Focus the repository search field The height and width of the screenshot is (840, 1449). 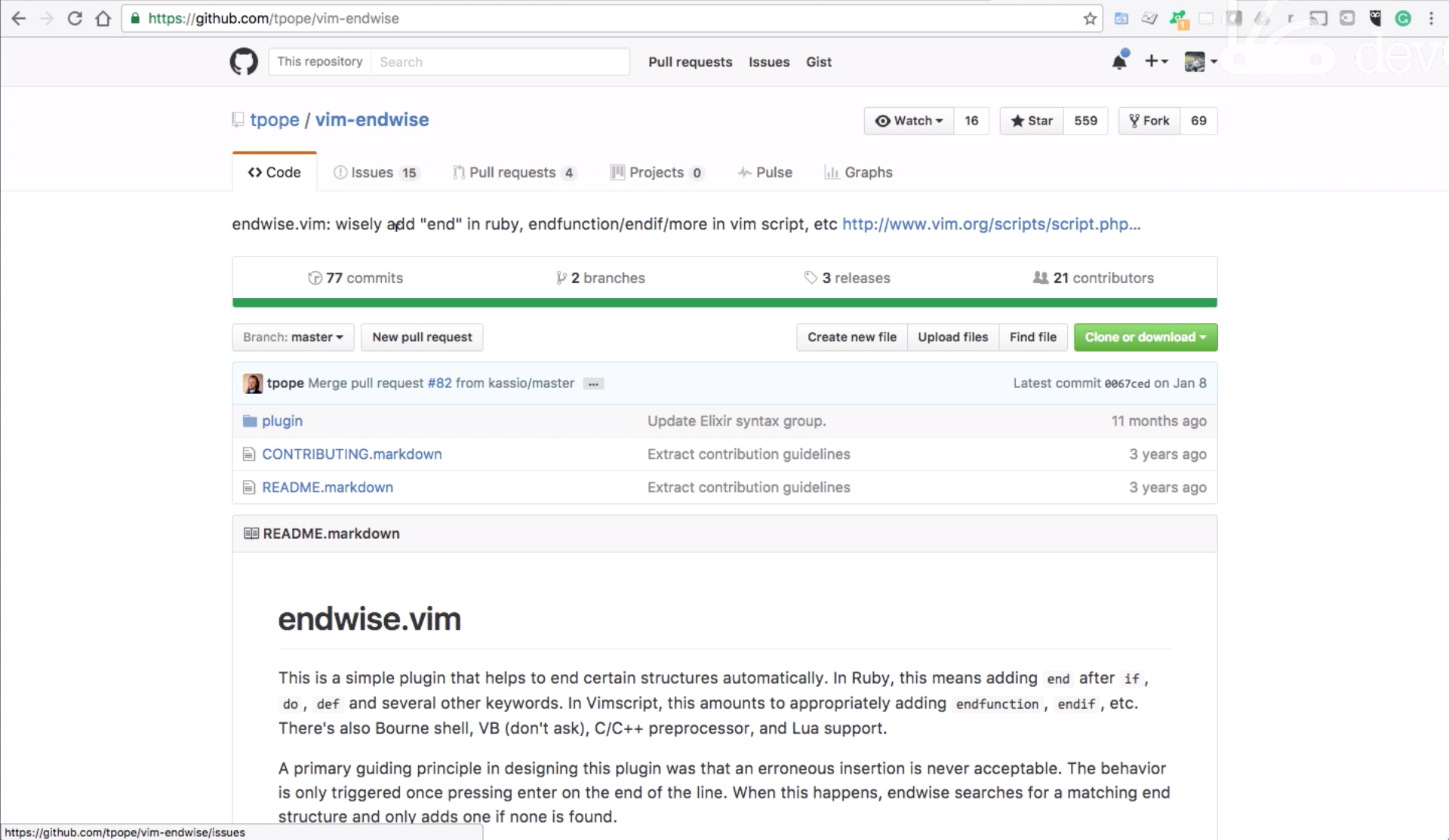[500, 62]
